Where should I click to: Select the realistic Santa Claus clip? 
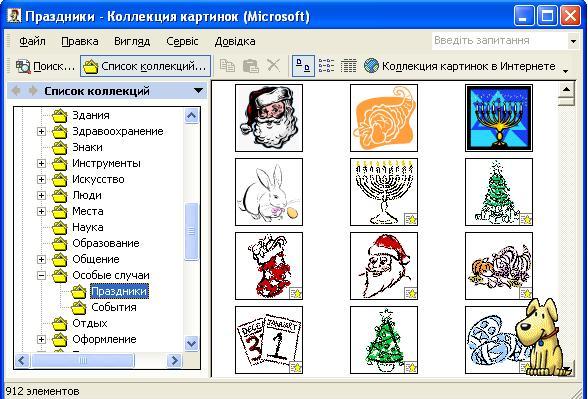click(269, 118)
